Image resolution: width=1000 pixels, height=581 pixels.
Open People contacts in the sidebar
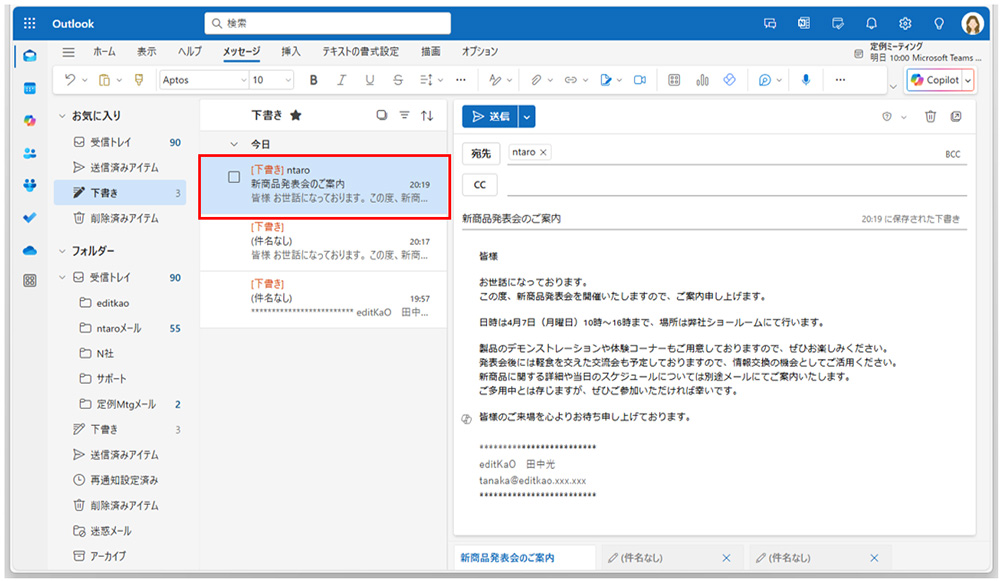click(x=29, y=153)
